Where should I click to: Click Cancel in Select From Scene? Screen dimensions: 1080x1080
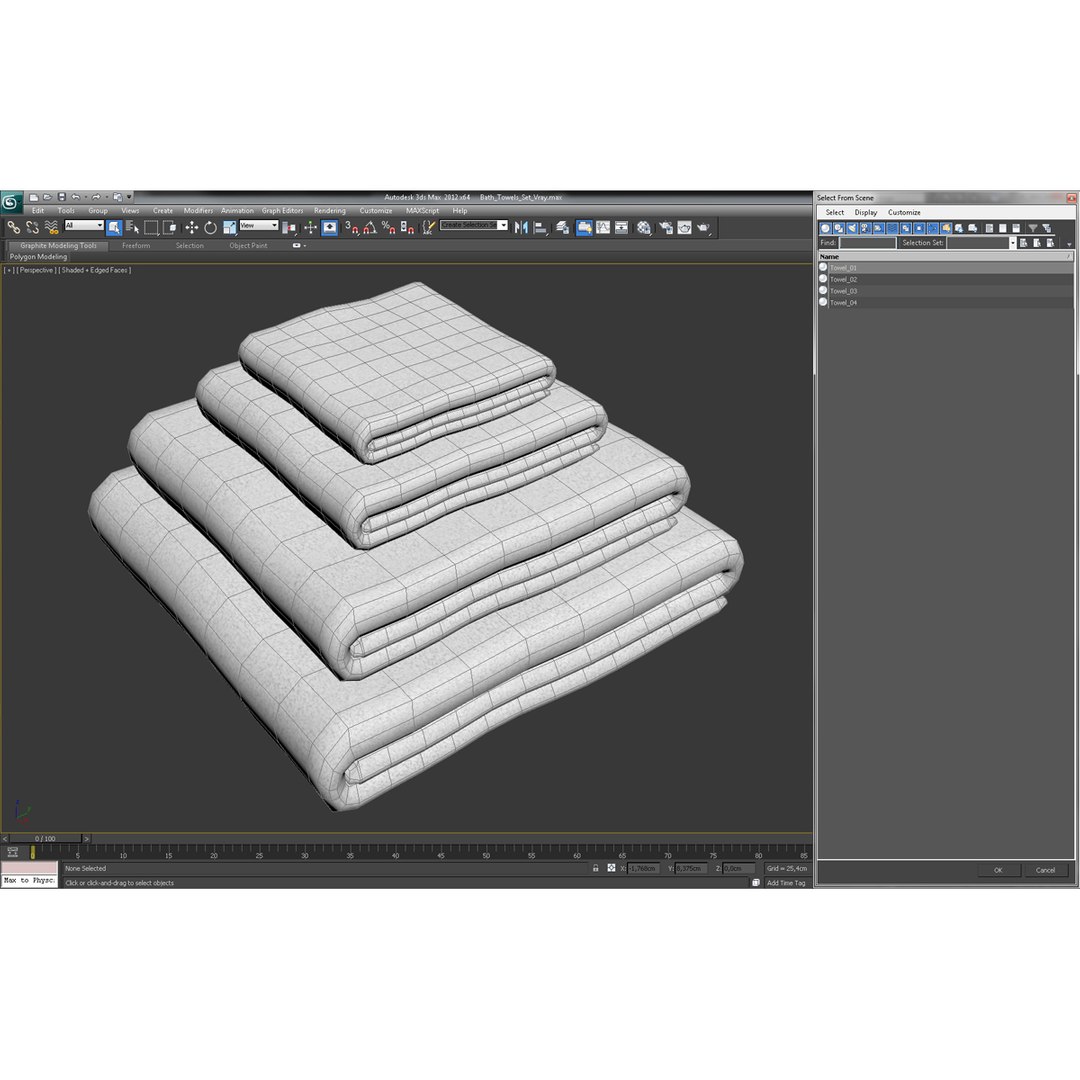pos(1045,870)
